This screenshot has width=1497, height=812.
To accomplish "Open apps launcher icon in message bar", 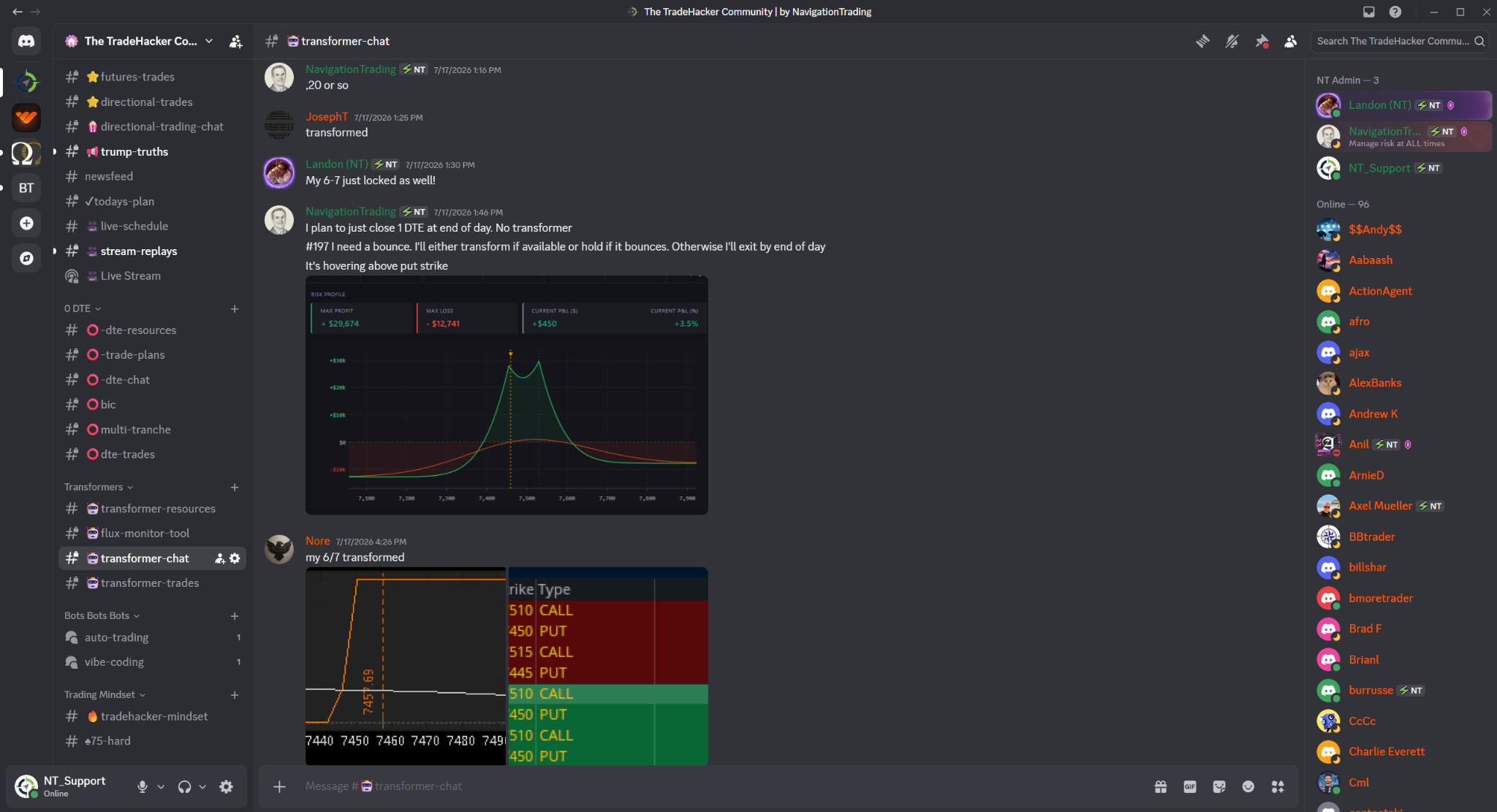I will tap(1278, 786).
